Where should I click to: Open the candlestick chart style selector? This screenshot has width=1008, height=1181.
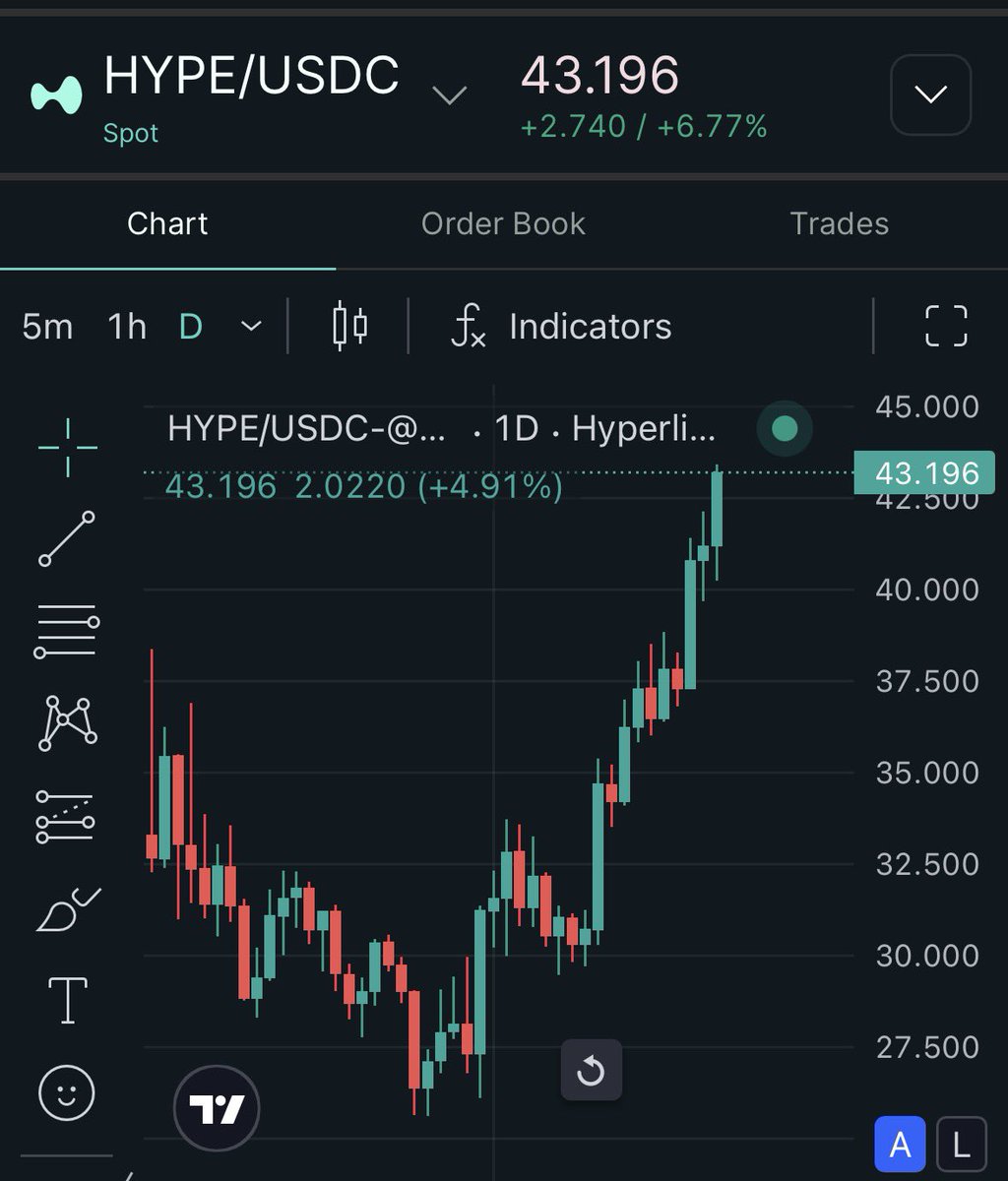(x=349, y=326)
